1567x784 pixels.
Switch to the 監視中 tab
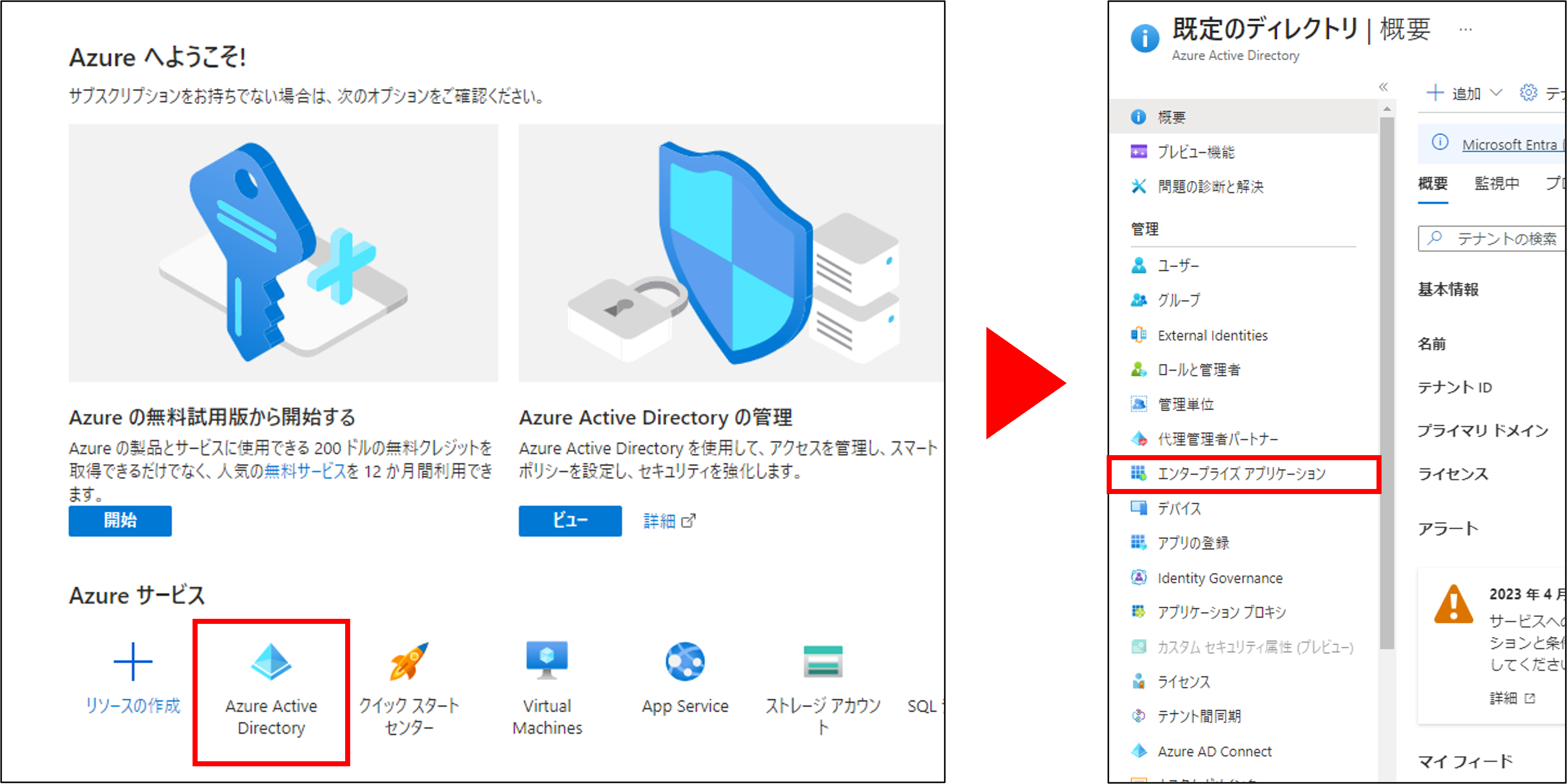point(1496,183)
